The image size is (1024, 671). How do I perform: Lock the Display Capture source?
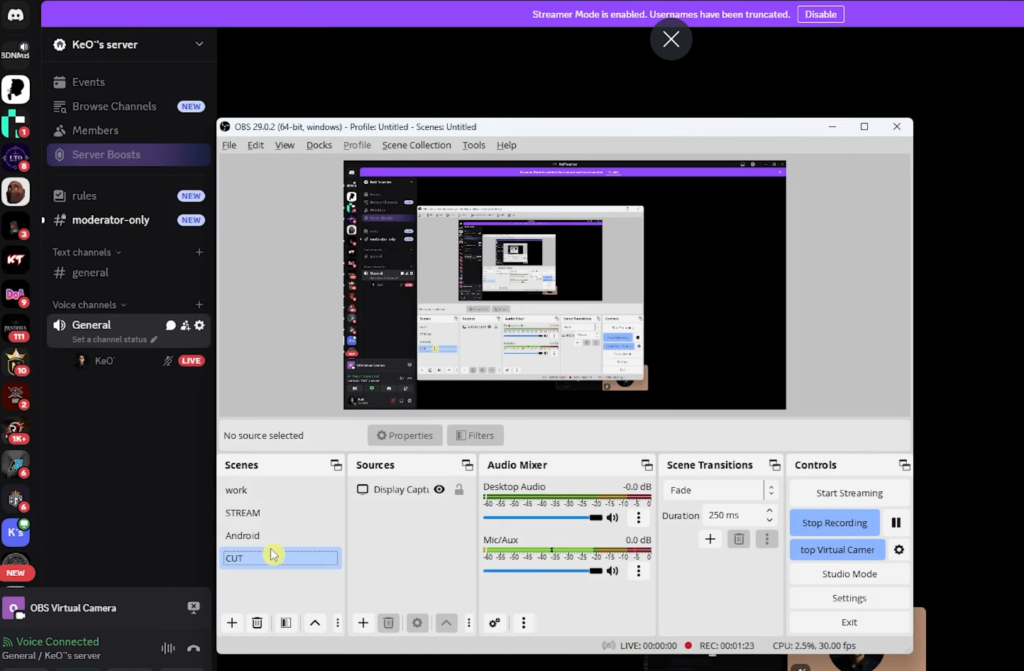458,489
